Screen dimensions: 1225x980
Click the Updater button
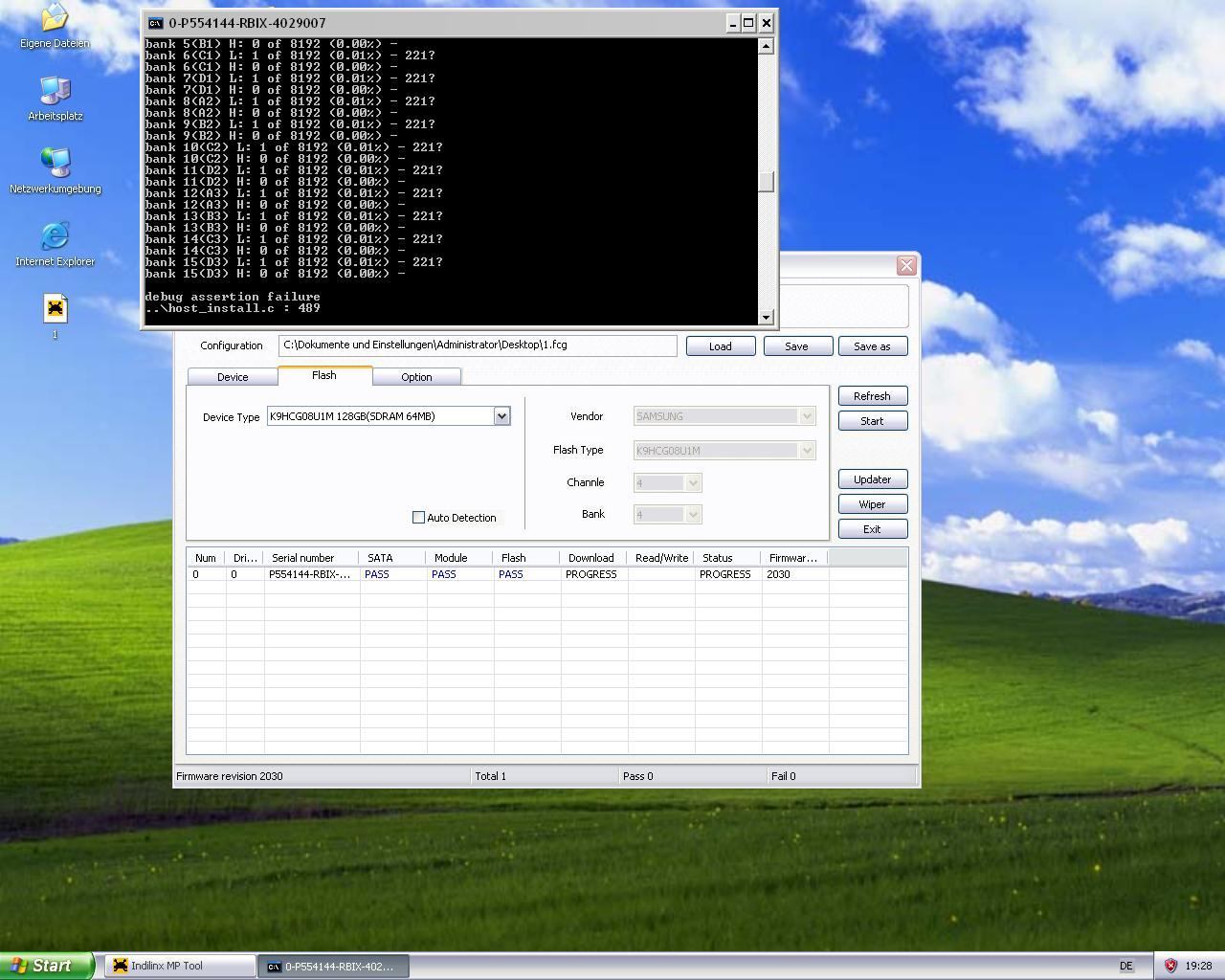(x=872, y=479)
